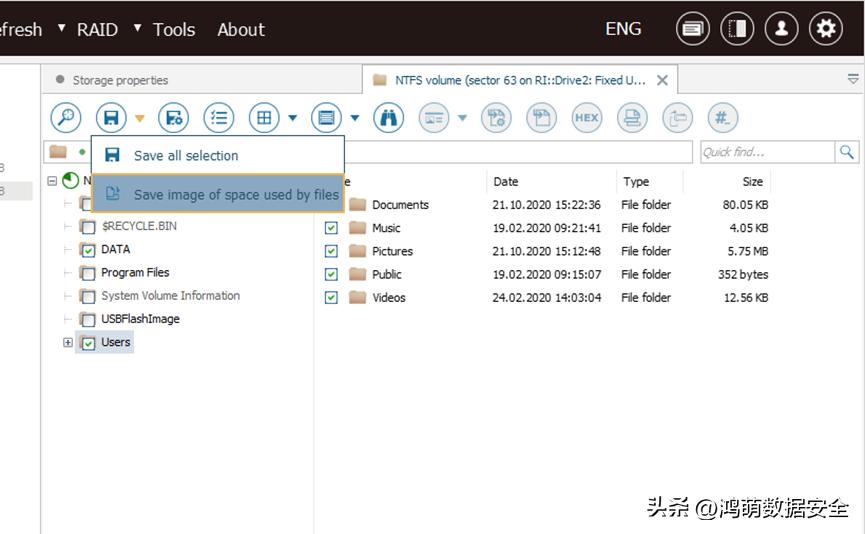Focus the Quick find input field
The height and width of the screenshot is (534, 865).
(x=767, y=152)
